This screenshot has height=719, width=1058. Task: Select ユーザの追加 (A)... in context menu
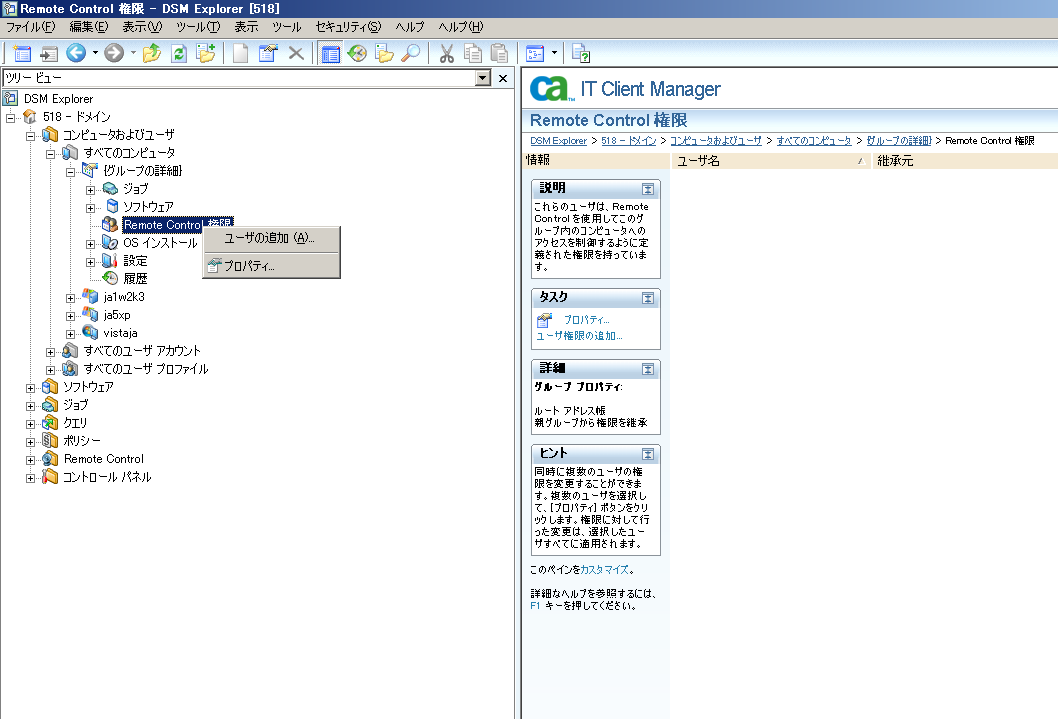tap(271, 238)
